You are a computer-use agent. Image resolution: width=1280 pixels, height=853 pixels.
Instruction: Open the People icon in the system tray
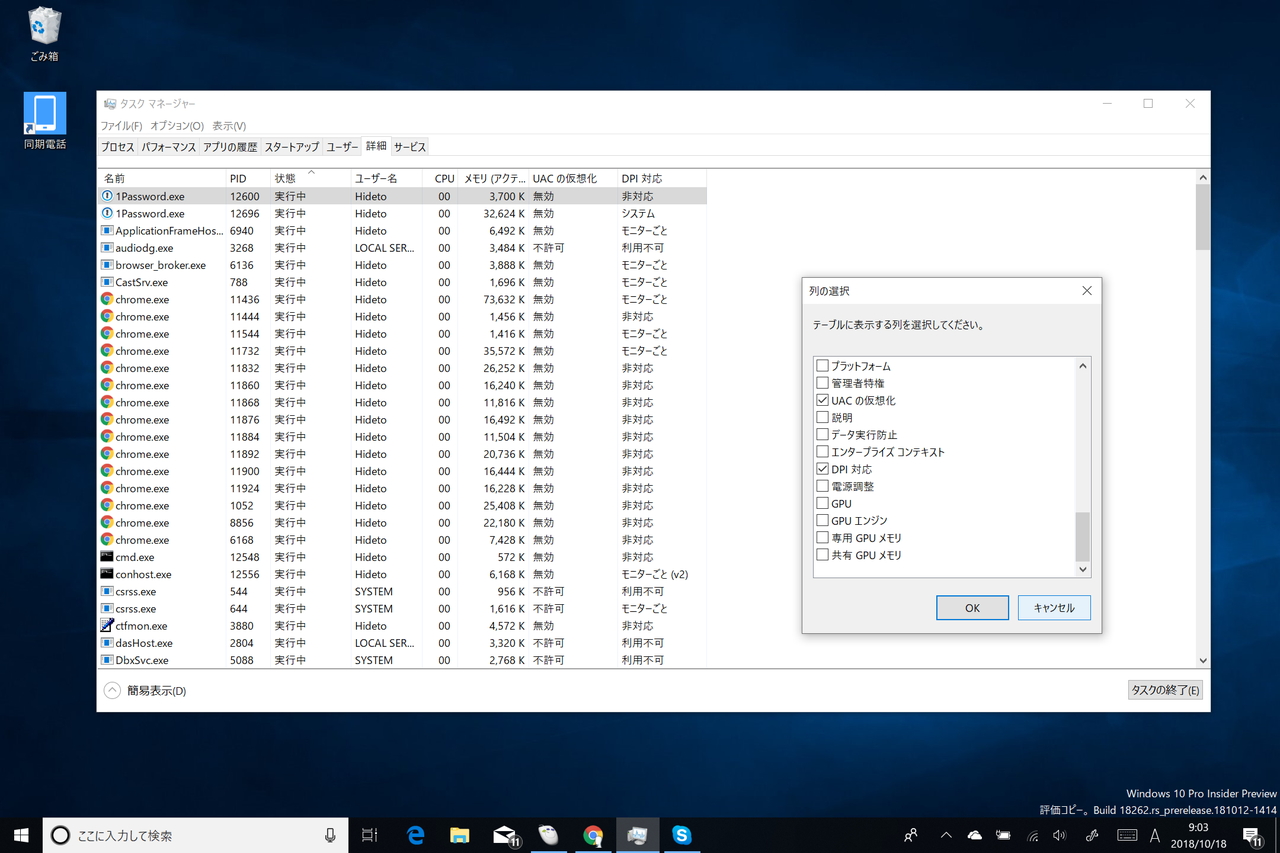pyautogui.click(x=911, y=835)
